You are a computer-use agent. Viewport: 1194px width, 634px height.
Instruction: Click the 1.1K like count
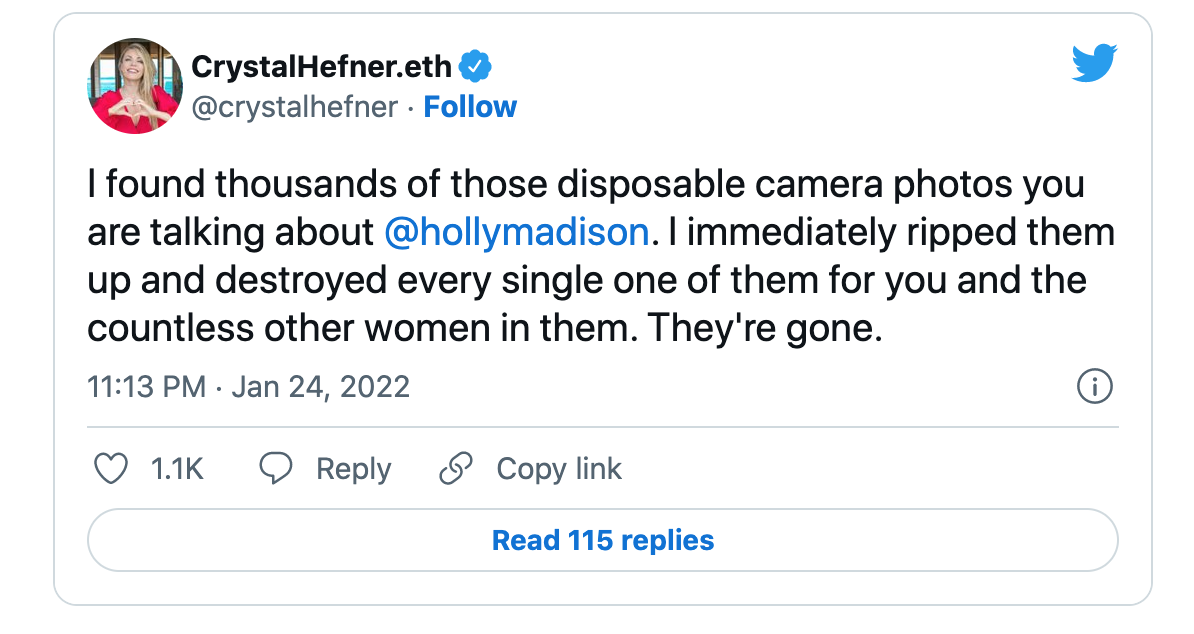pyautogui.click(x=177, y=469)
